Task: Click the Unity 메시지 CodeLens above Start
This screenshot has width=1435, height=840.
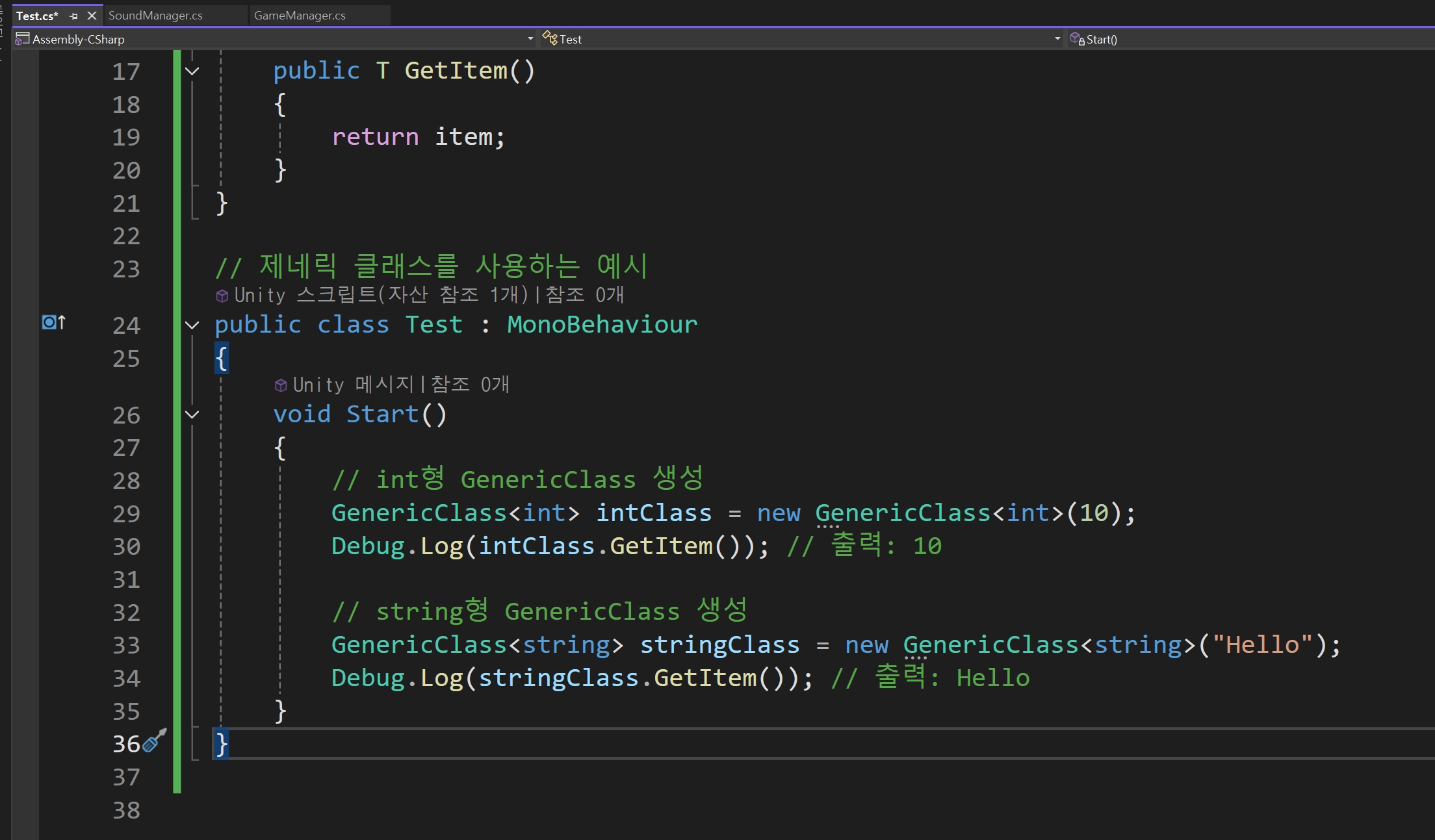Action: [354, 385]
